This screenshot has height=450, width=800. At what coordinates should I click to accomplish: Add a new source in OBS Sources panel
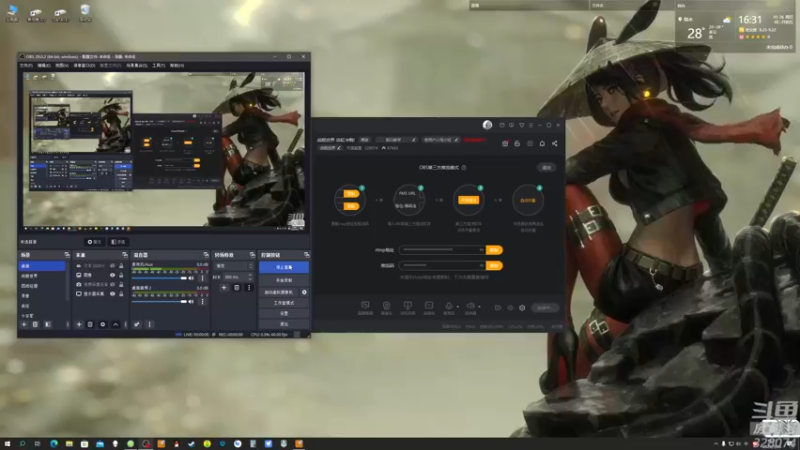pyautogui.click(x=79, y=324)
